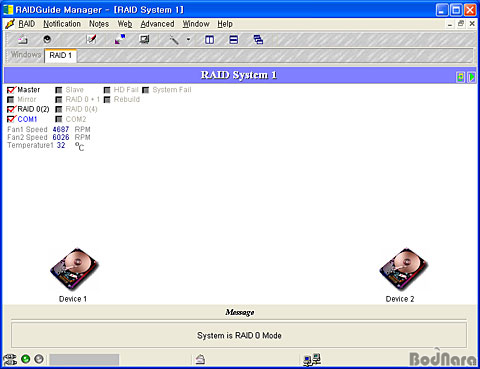Open the Notes menu
The width and height of the screenshot is (480, 369).
pyautogui.click(x=99, y=24)
